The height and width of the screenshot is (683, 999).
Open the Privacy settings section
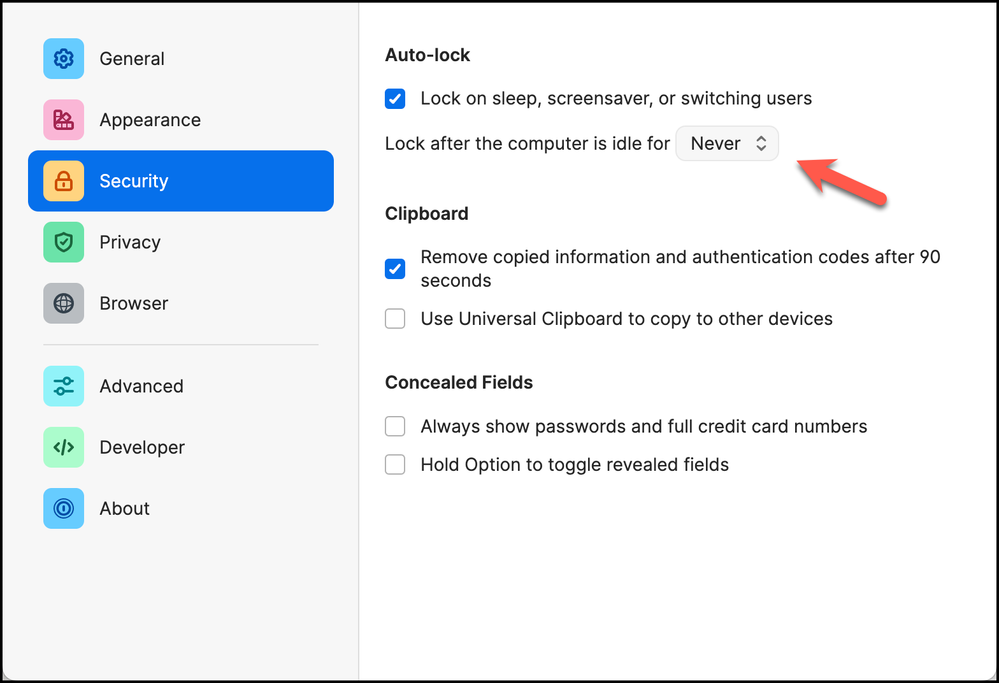click(x=130, y=242)
